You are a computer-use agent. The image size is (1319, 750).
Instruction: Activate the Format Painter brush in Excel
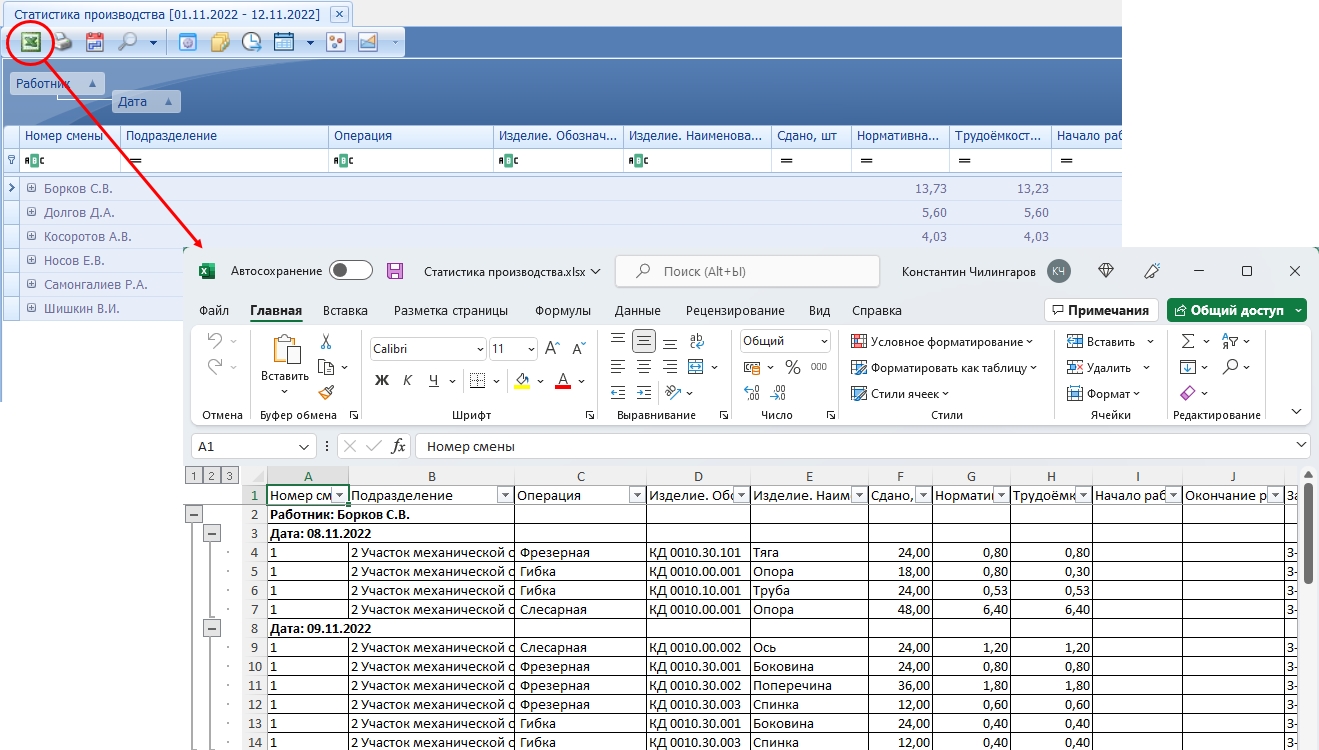pyautogui.click(x=326, y=393)
